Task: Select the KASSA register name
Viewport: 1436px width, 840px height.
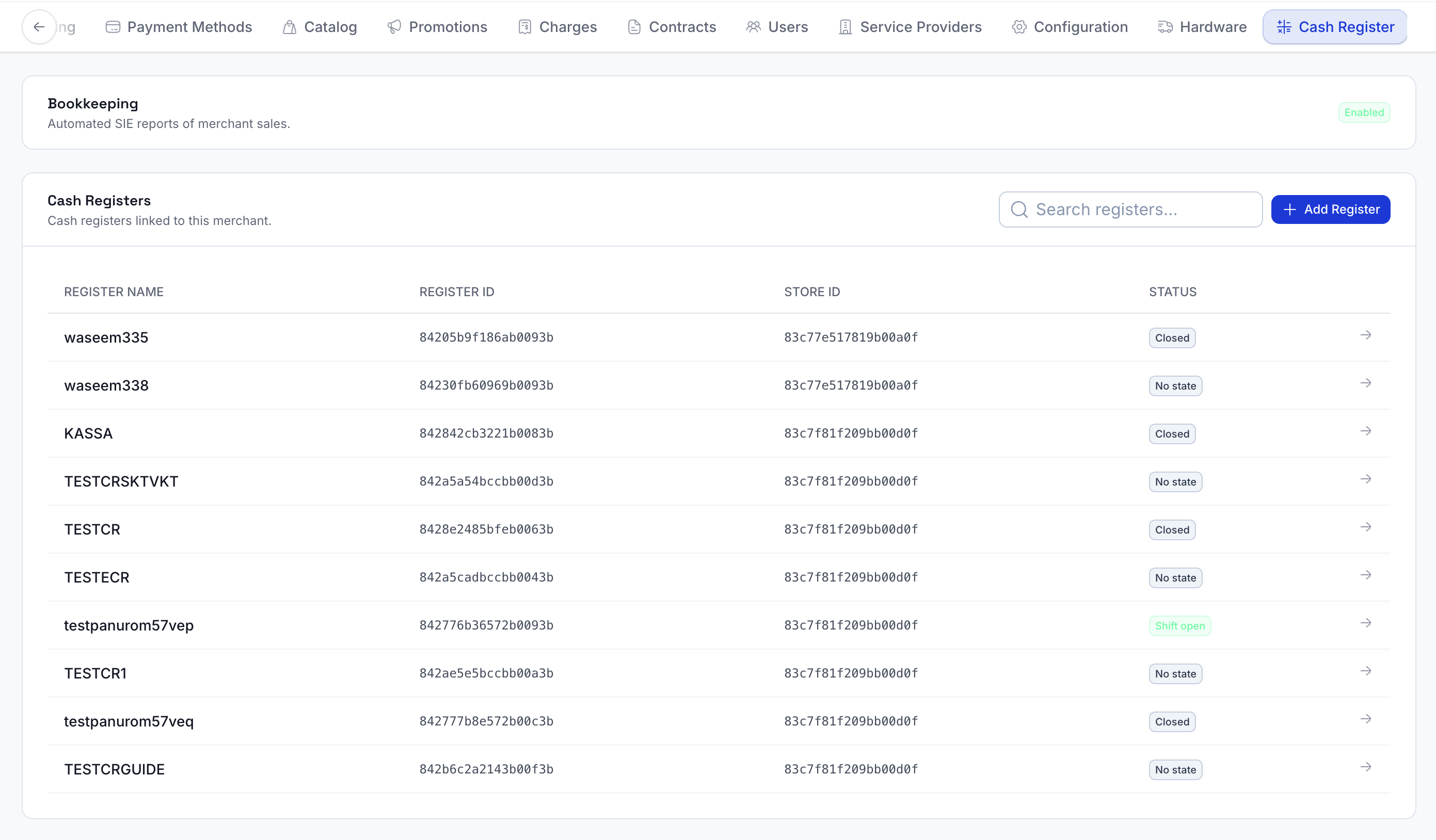Action: click(x=88, y=433)
